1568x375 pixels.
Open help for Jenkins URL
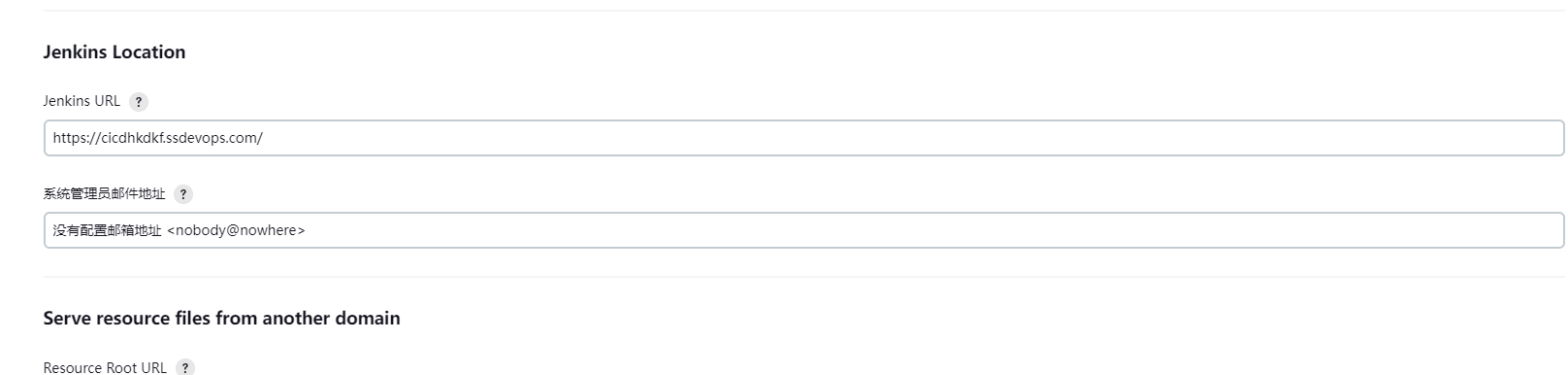tap(138, 101)
